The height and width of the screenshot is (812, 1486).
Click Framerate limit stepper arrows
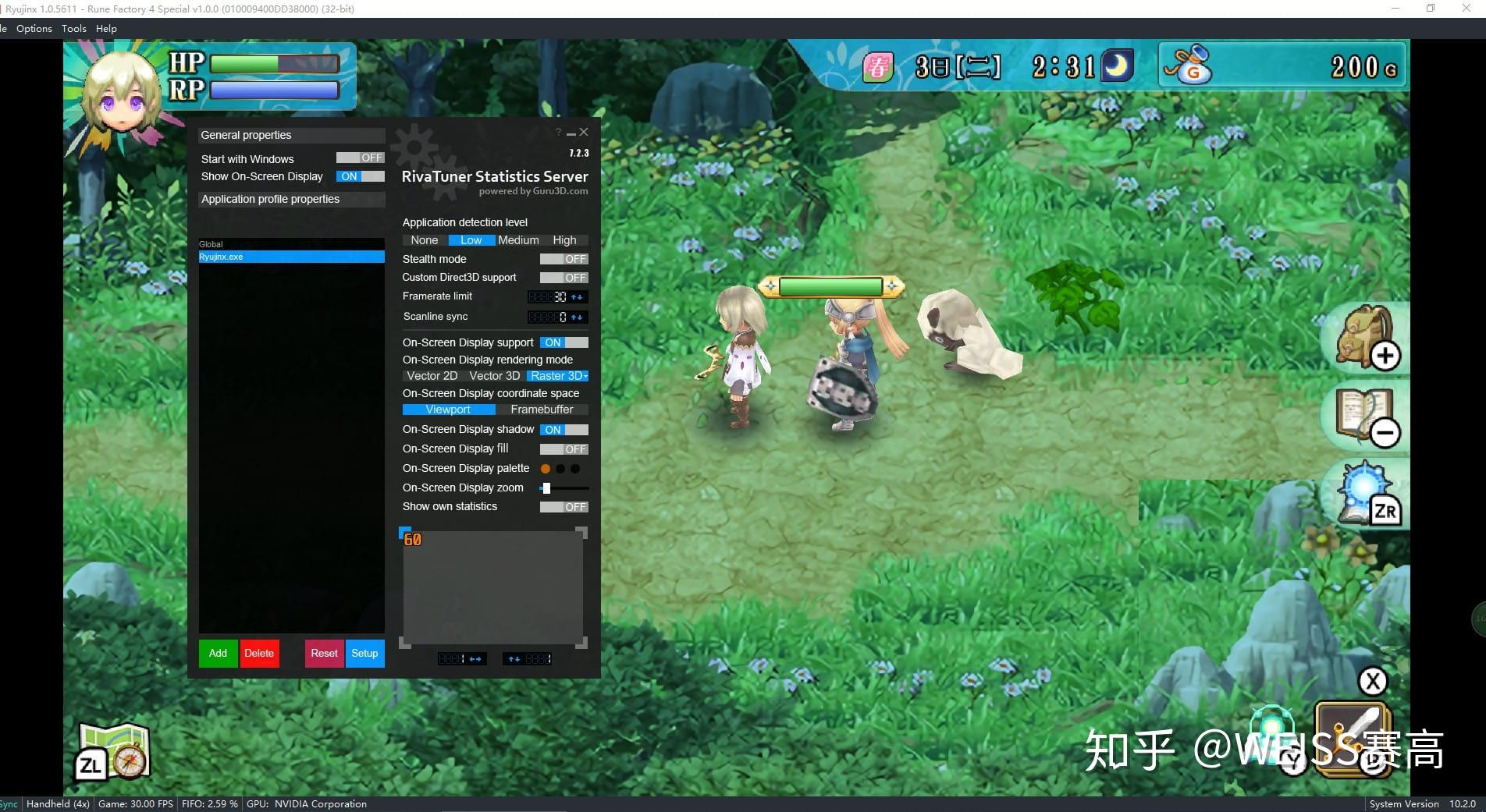click(x=578, y=297)
